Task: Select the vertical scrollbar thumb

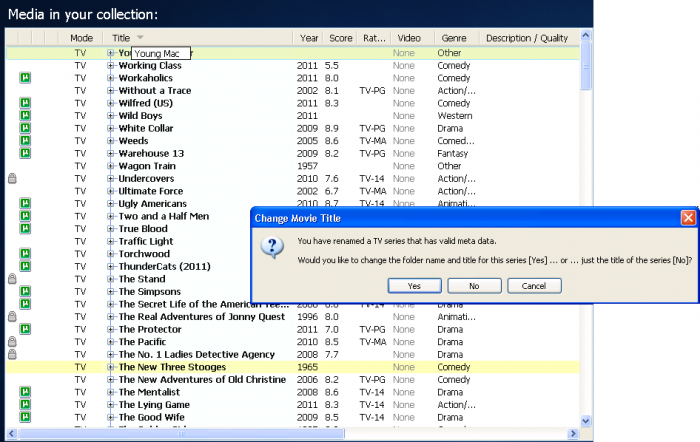Action: pyautogui.click(x=586, y=66)
